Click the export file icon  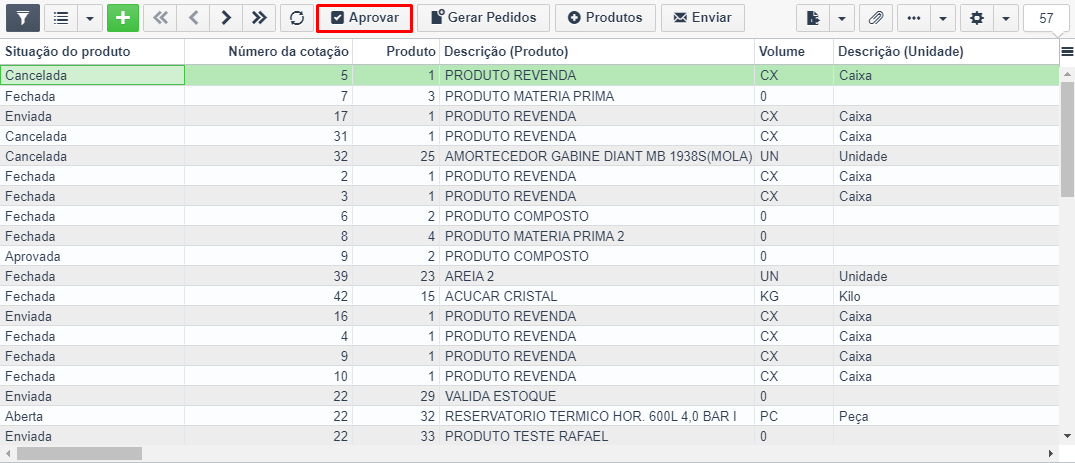[x=814, y=18]
